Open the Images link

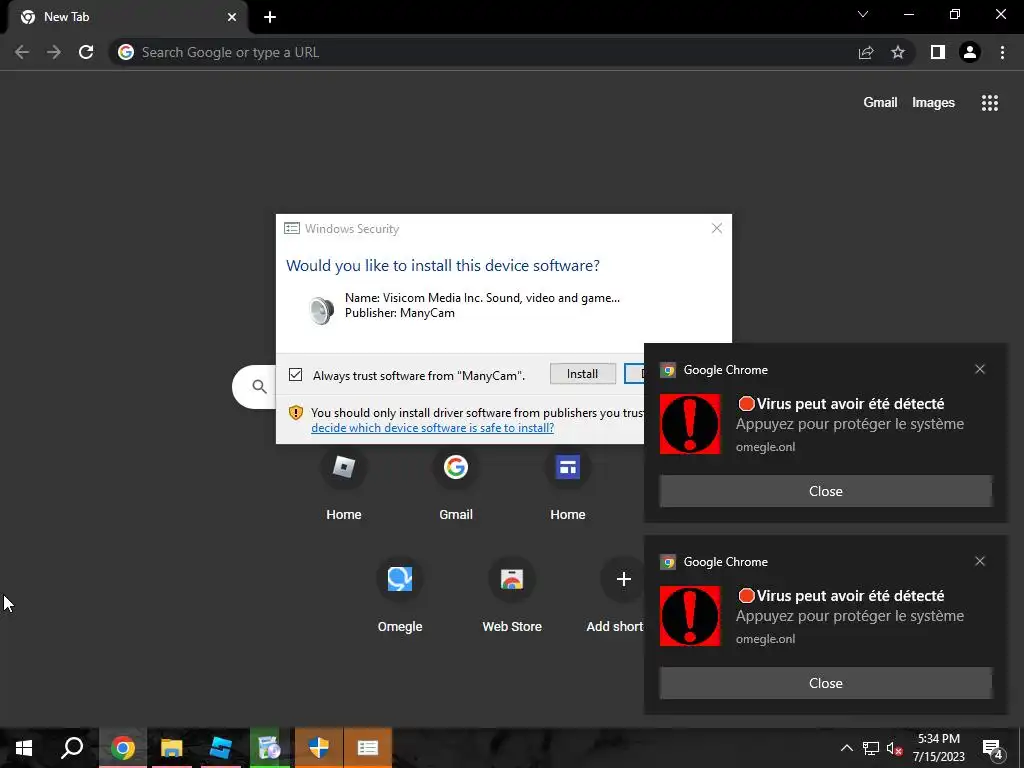pos(933,103)
